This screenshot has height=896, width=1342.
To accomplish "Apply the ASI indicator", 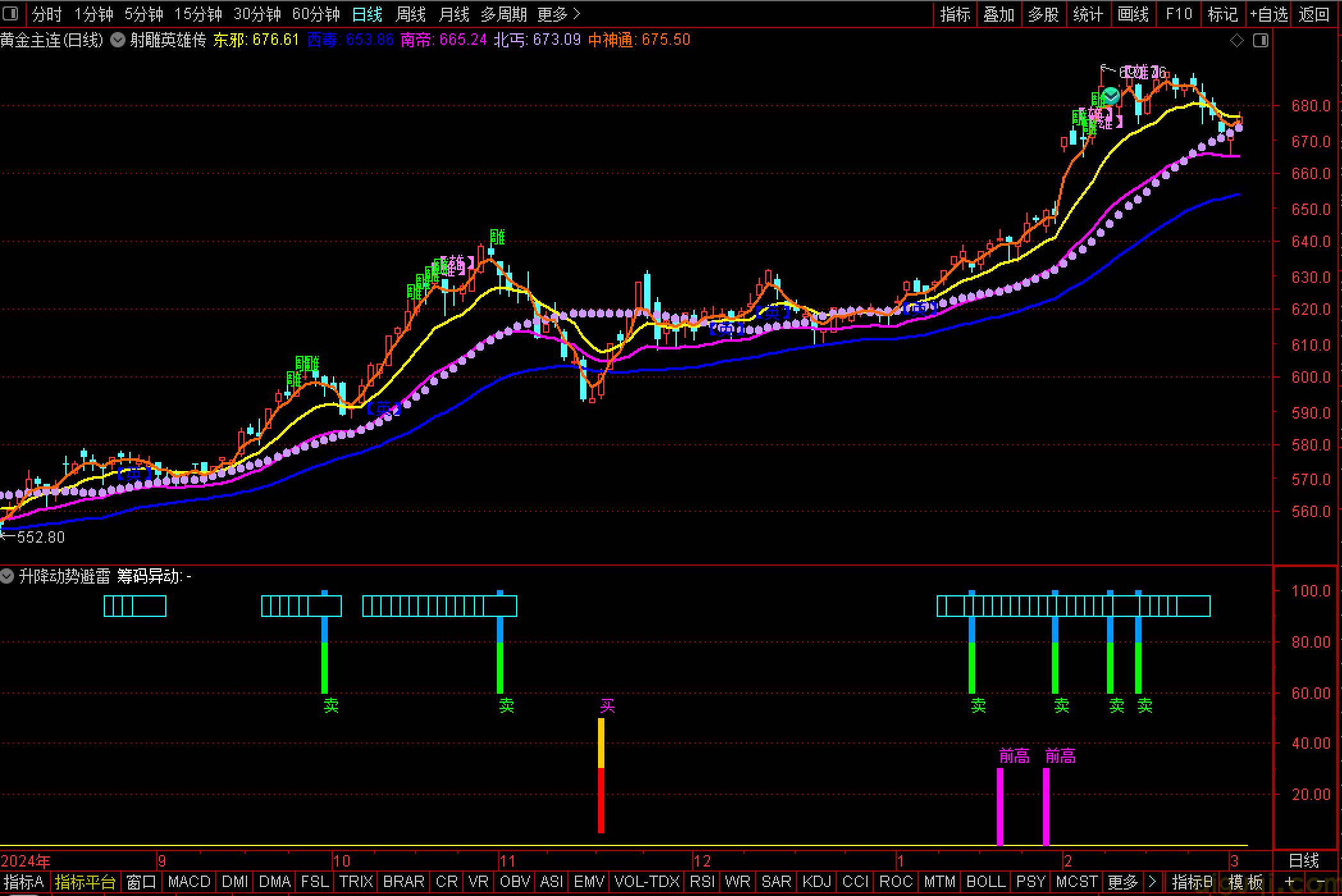I will click(x=552, y=882).
